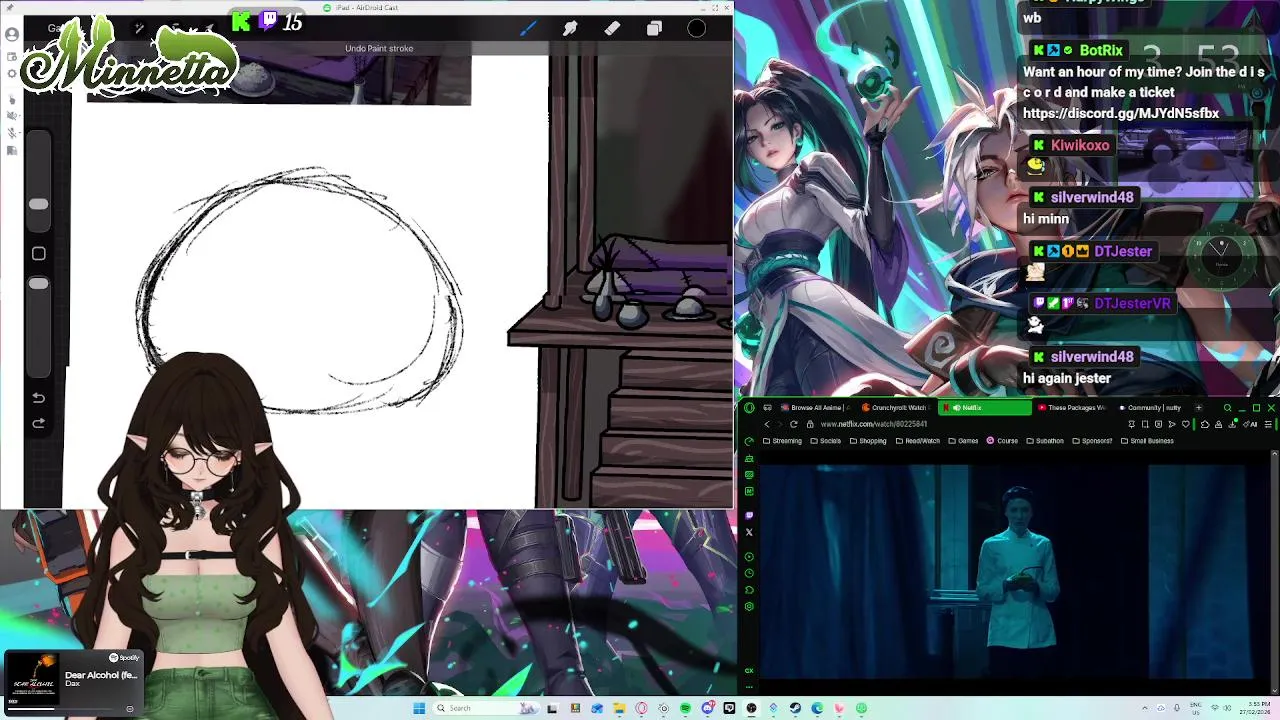
Task: Tap the Procreate redo arrow
Action: pyautogui.click(x=38, y=423)
